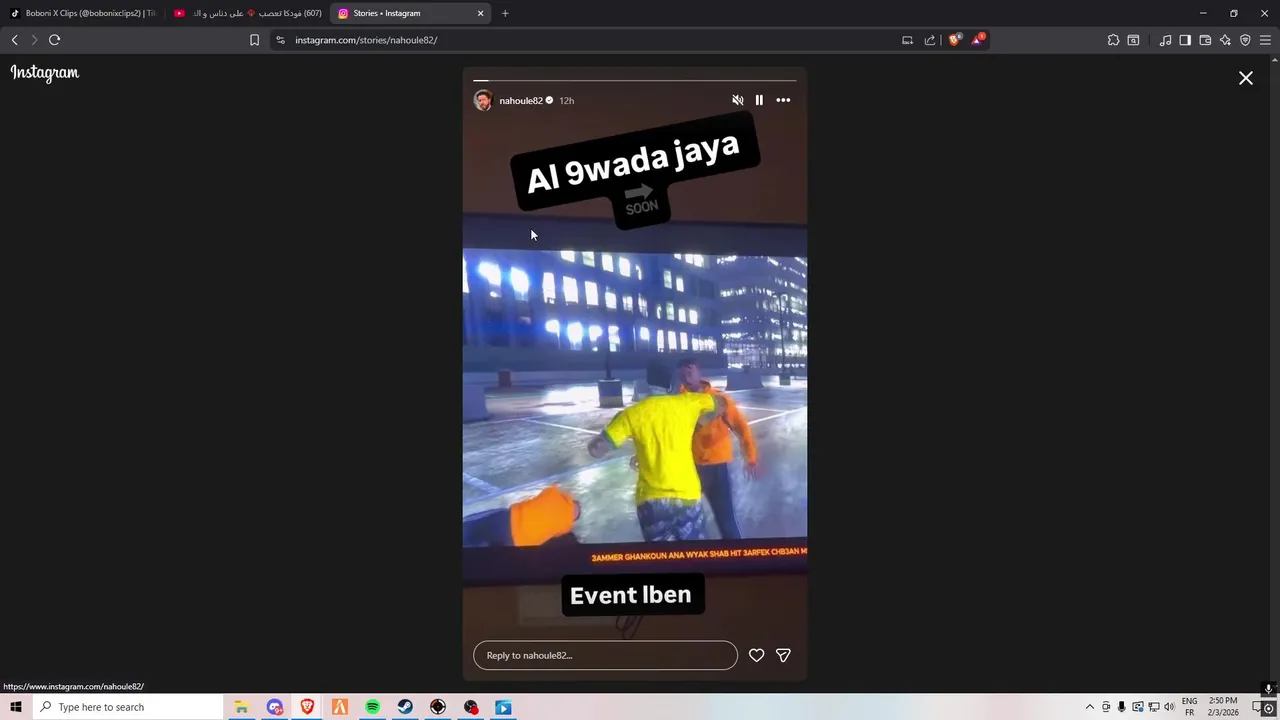The width and height of the screenshot is (1280, 720).
Task: Install site as app icon in address bar
Action: [907, 40]
